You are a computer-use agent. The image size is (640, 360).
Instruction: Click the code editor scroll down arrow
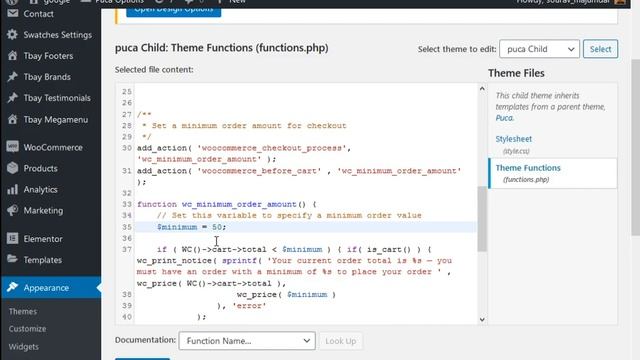(x=482, y=320)
